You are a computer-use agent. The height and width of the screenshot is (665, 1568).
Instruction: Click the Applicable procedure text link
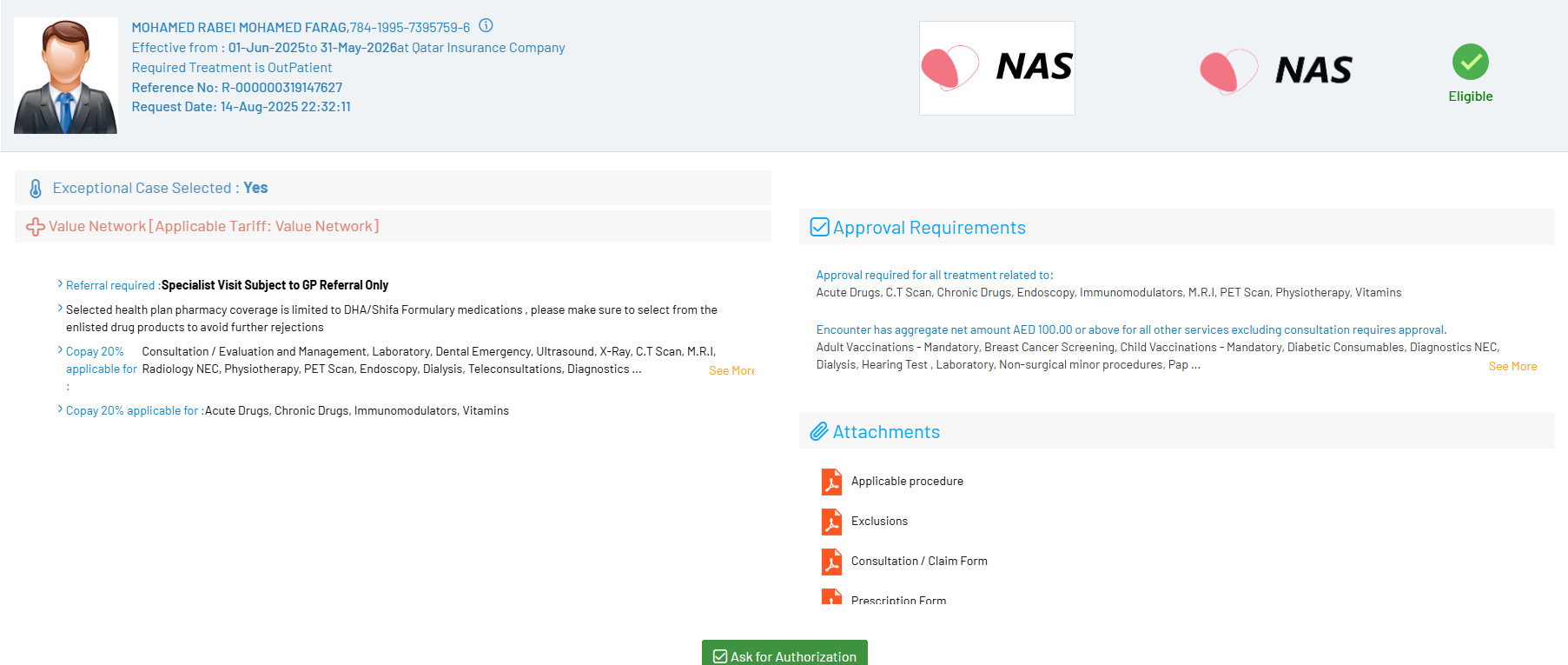coord(907,482)
